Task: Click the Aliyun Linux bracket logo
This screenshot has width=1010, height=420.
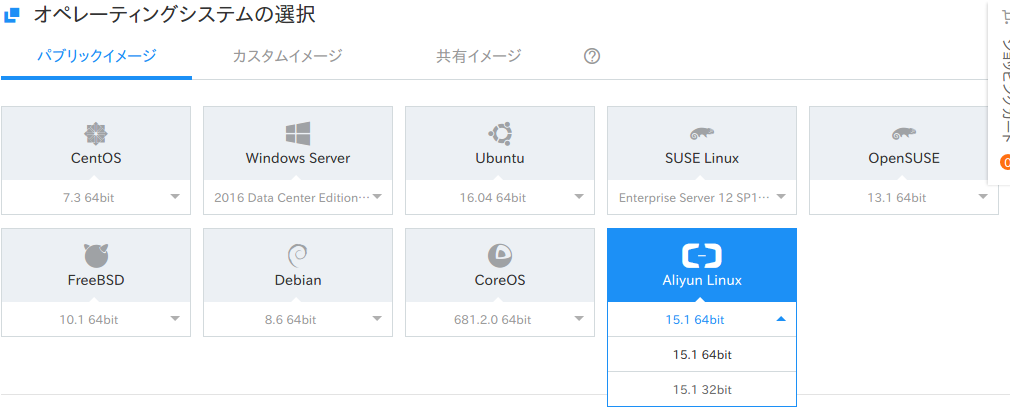Action: coord(702,256)
